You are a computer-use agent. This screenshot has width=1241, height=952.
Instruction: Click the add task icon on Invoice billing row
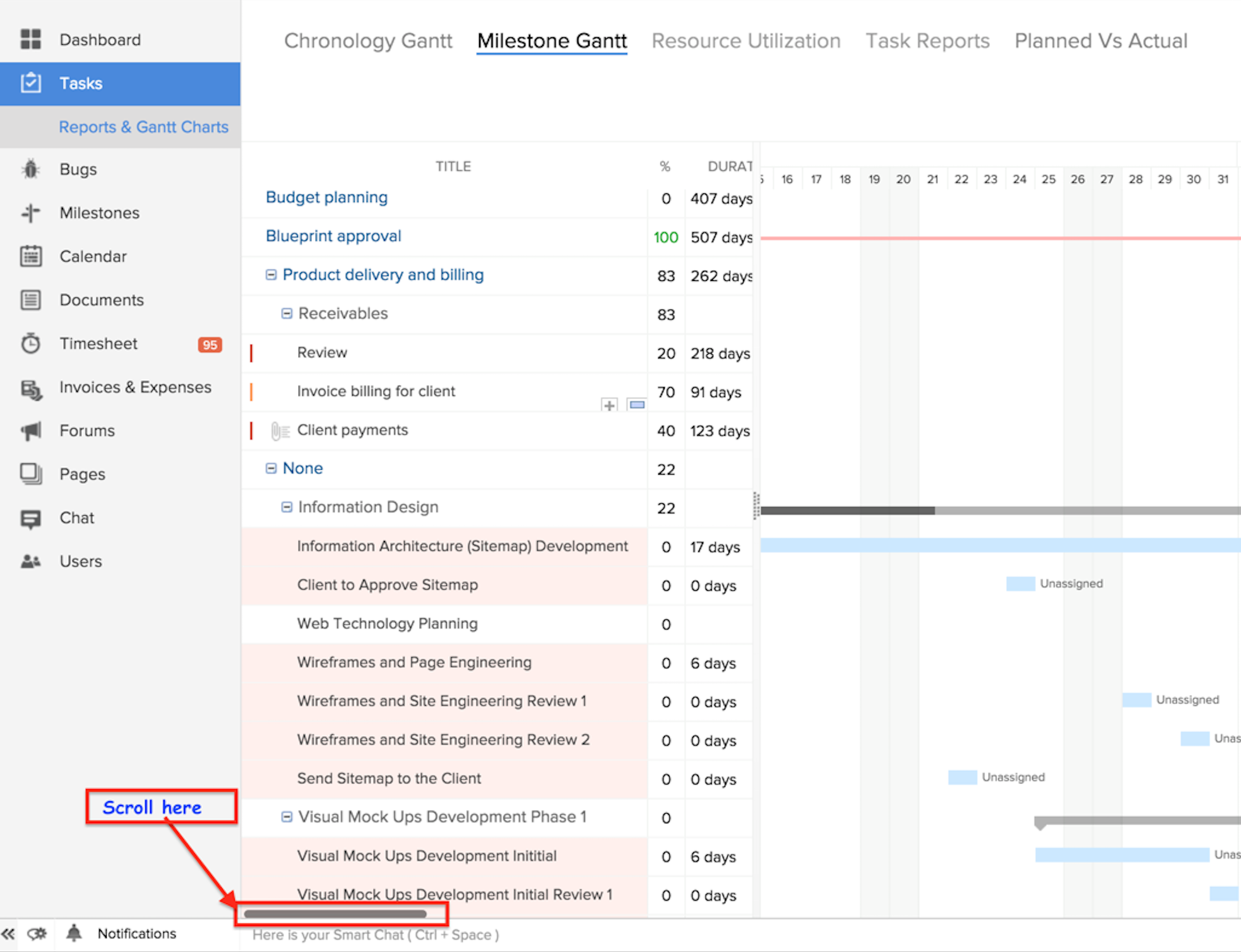(x=608, y=404)
